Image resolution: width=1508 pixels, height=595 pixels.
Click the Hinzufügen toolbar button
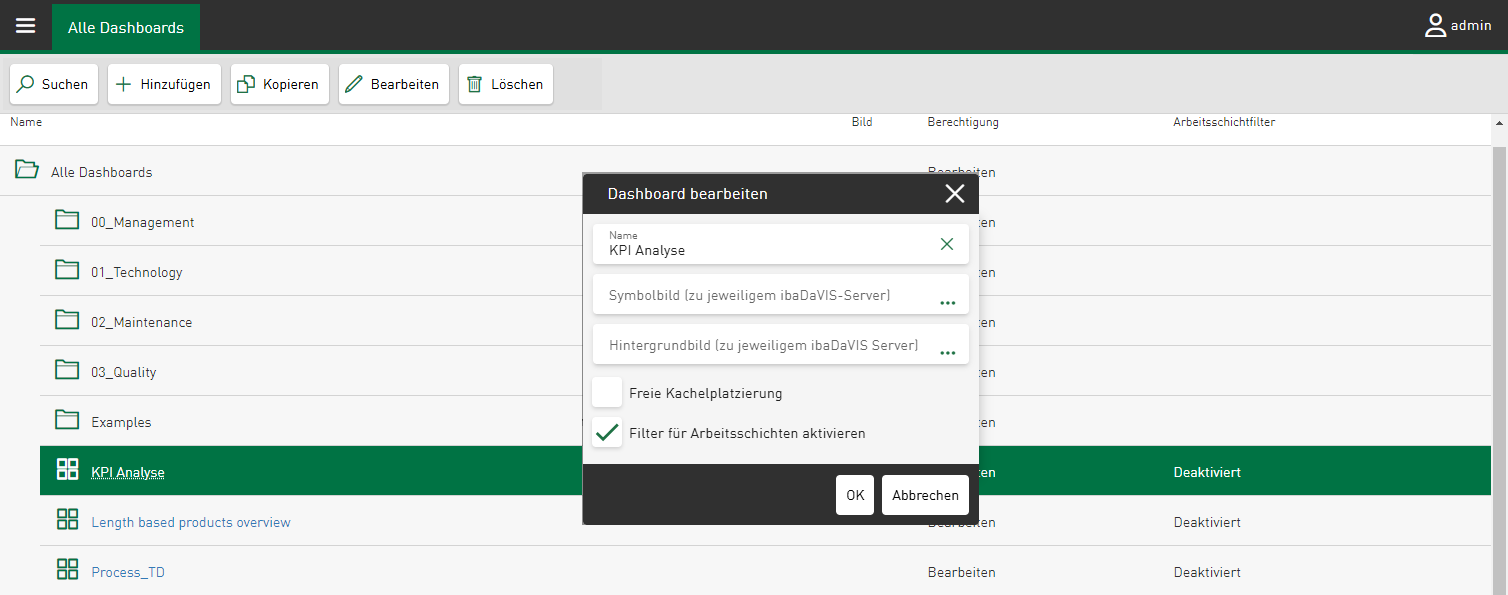click(164, 84)
